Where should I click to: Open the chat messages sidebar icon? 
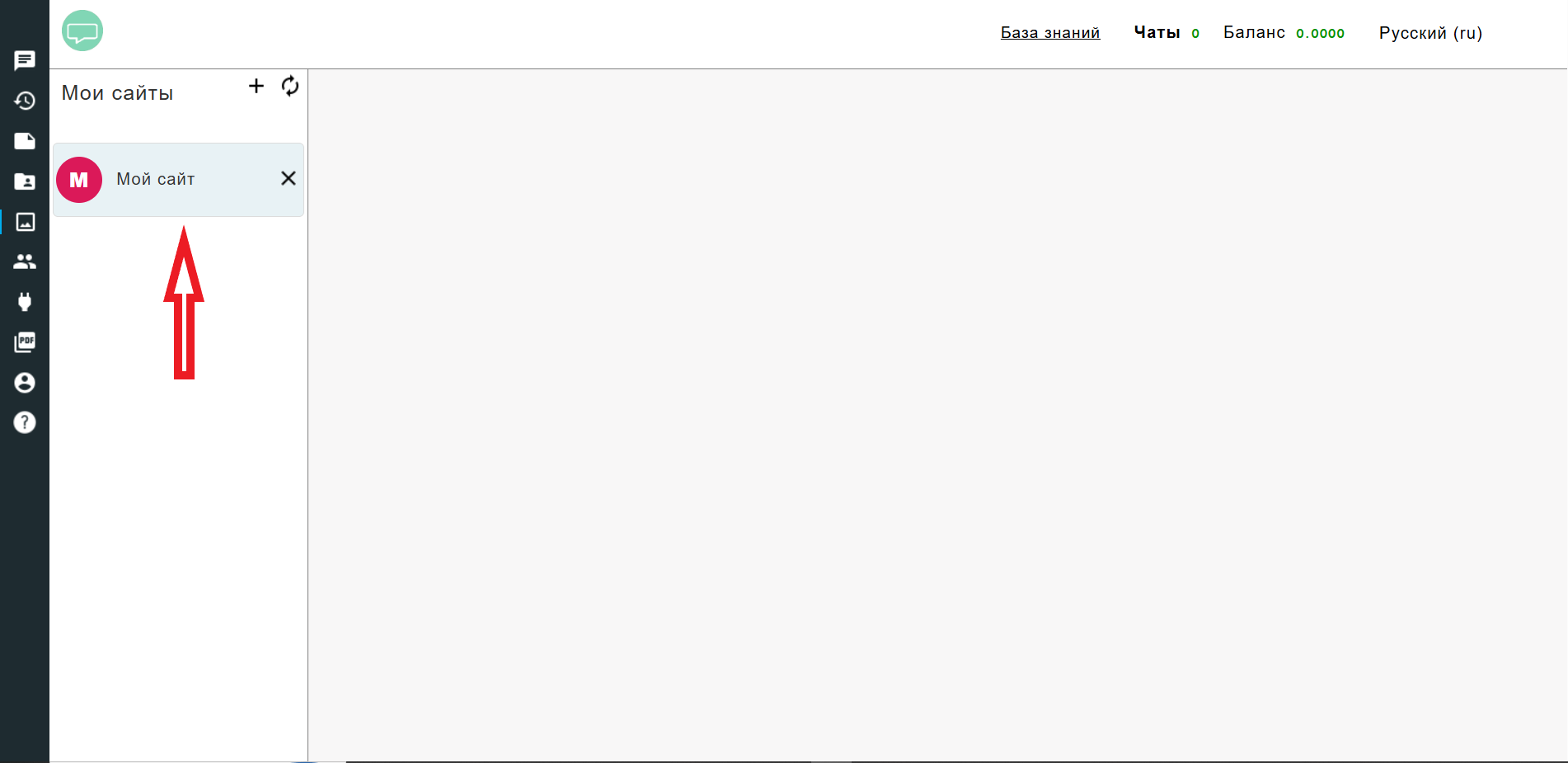[x=25, y=60]
